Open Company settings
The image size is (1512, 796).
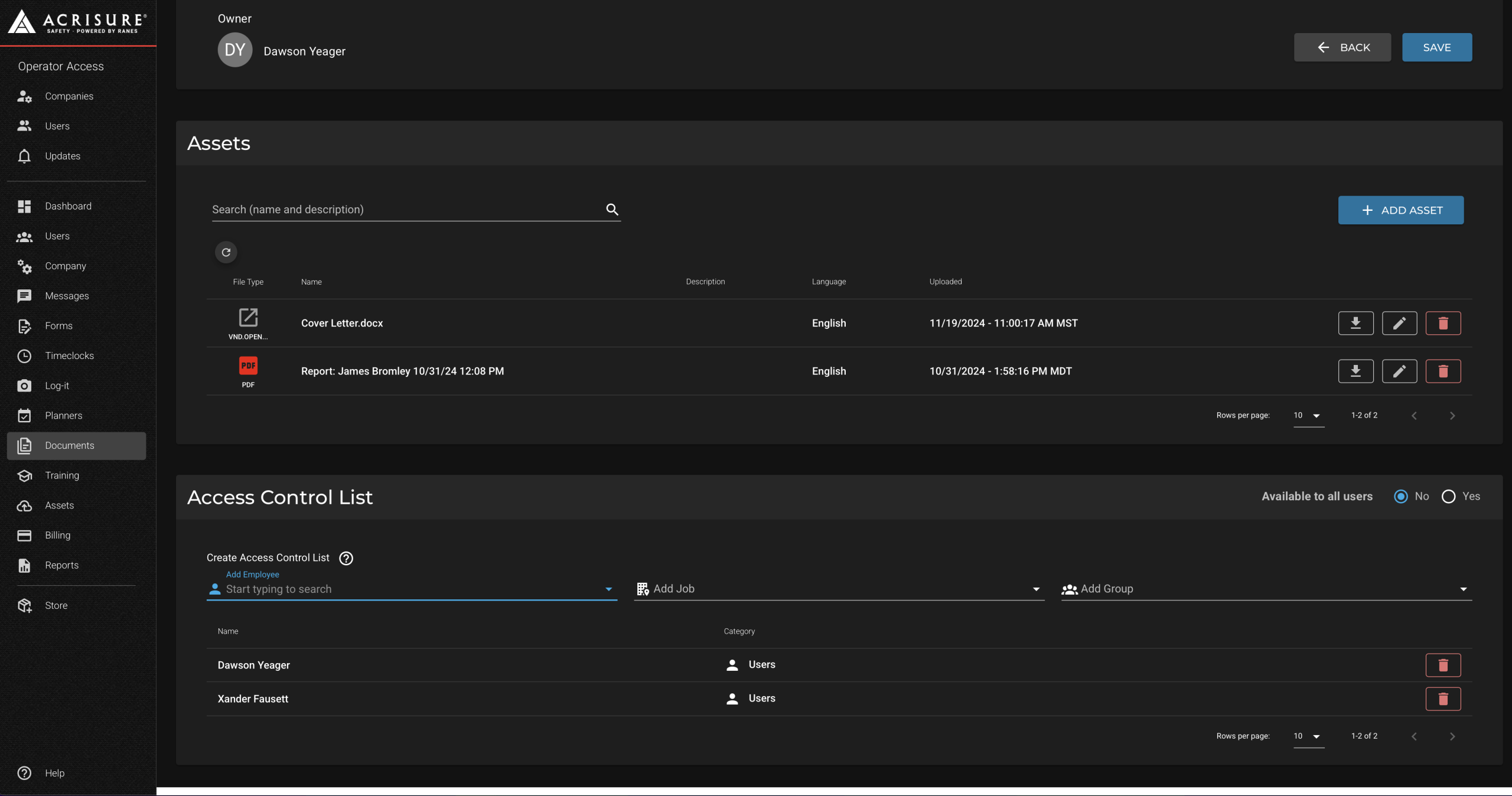(x=77, y=266)
